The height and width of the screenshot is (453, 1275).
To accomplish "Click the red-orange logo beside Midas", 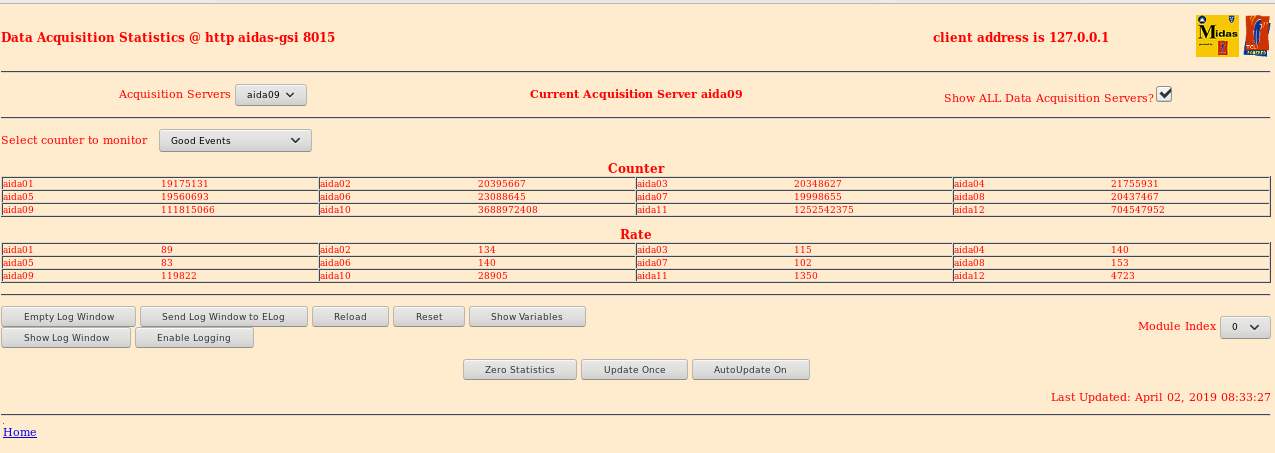I will (1256, 36).
